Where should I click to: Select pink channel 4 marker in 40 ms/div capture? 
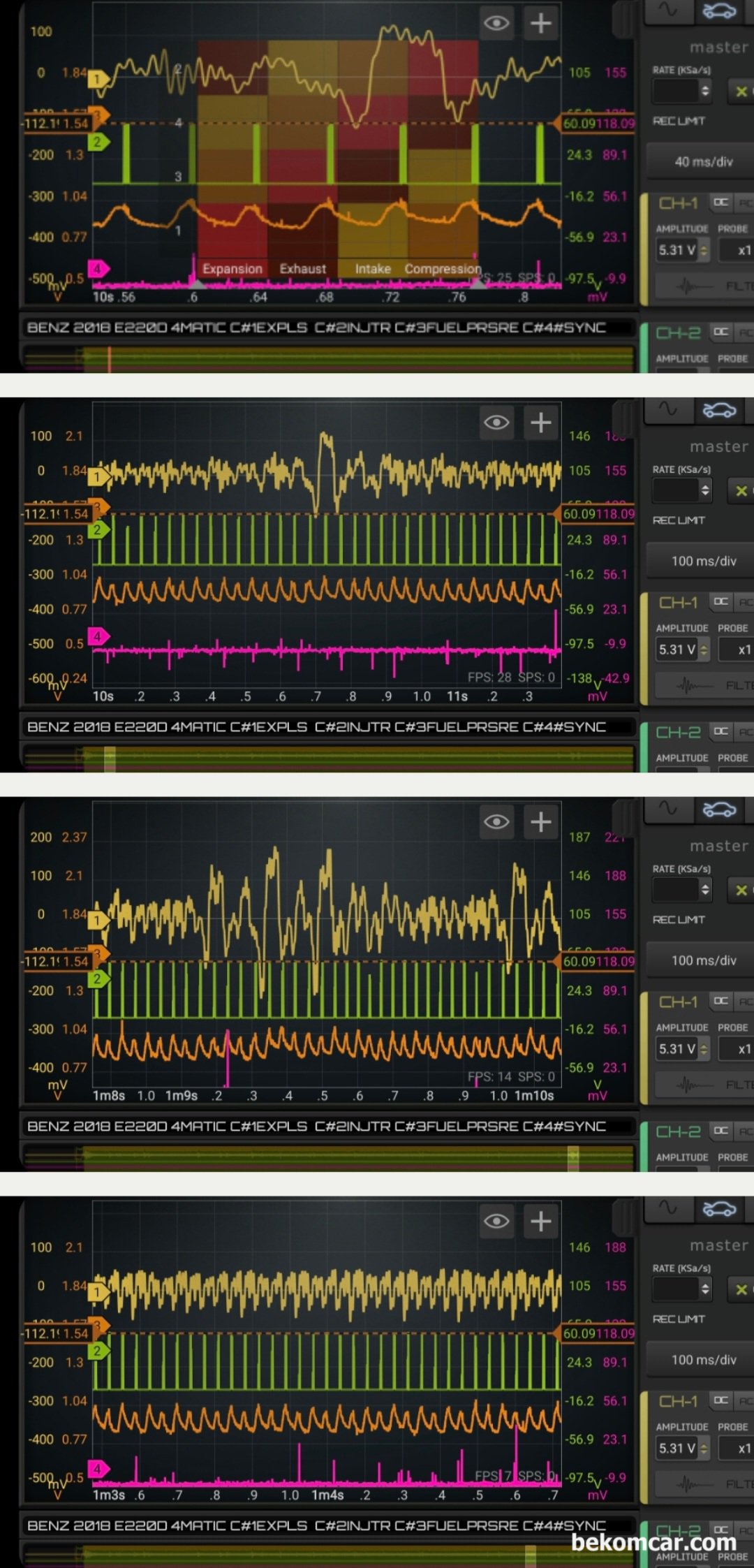click(98, 268)
